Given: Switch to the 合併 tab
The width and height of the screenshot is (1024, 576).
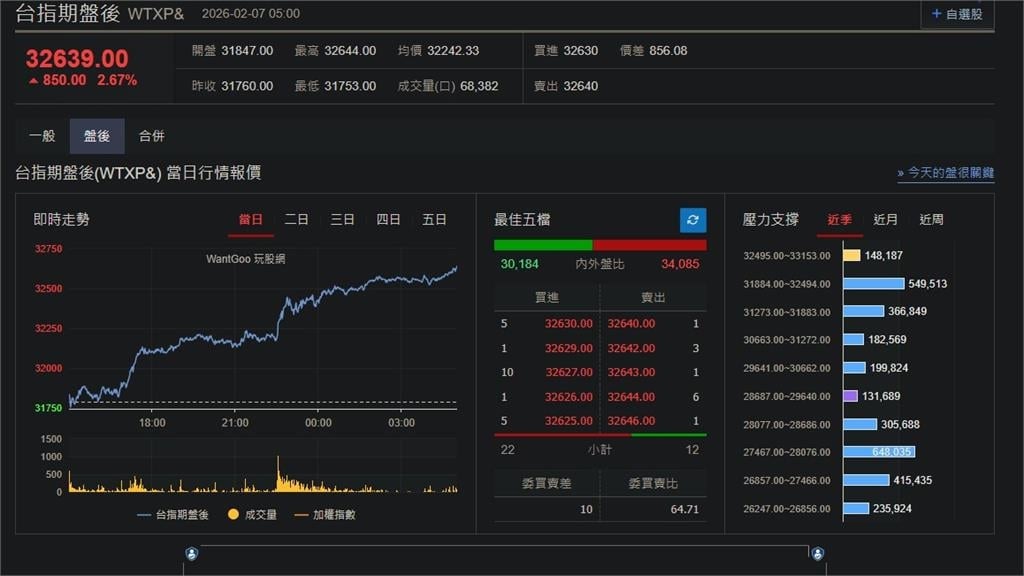Looking at the screenshot, I should tap(152, 135).
